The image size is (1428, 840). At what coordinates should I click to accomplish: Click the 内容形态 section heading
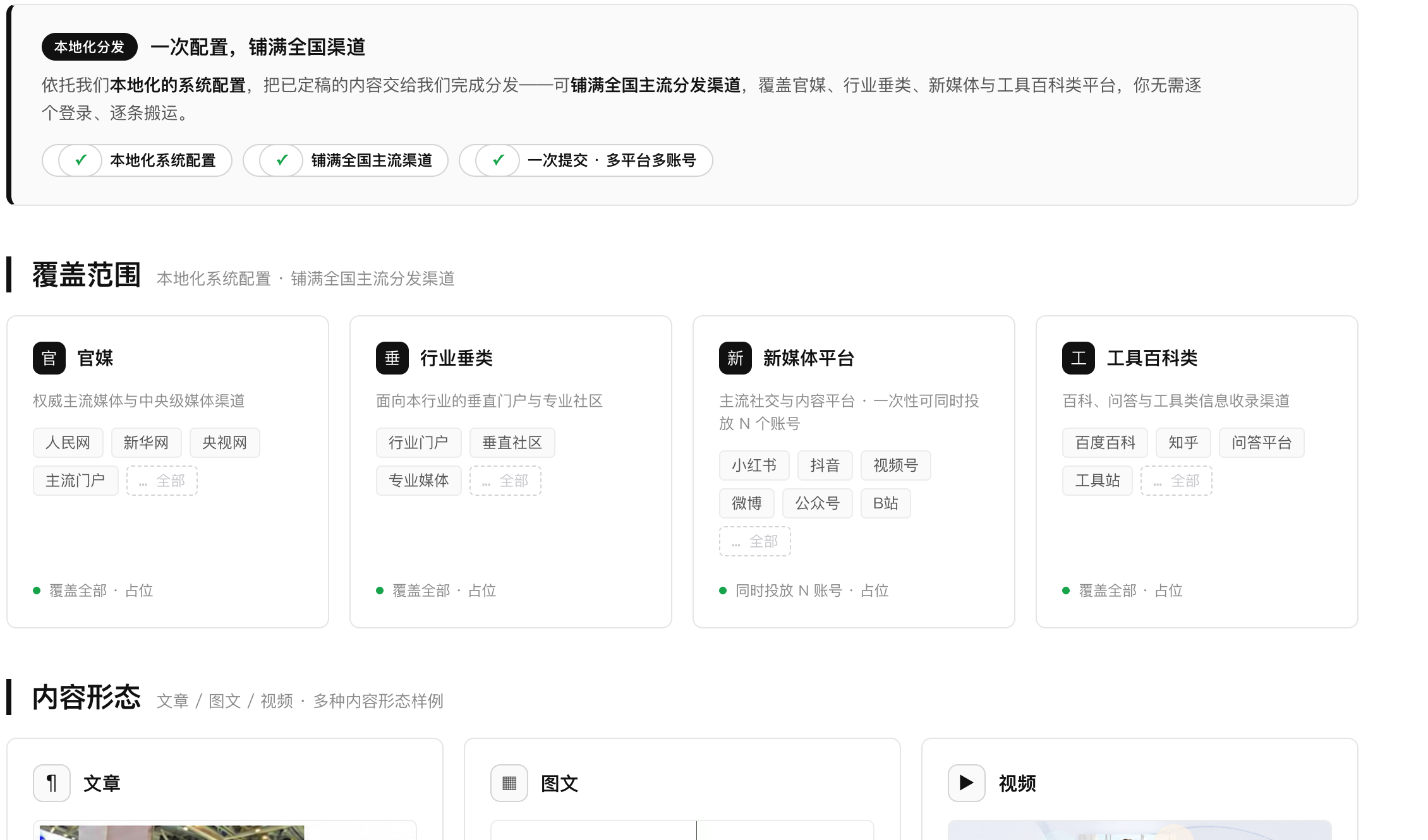tap(87, 697)
